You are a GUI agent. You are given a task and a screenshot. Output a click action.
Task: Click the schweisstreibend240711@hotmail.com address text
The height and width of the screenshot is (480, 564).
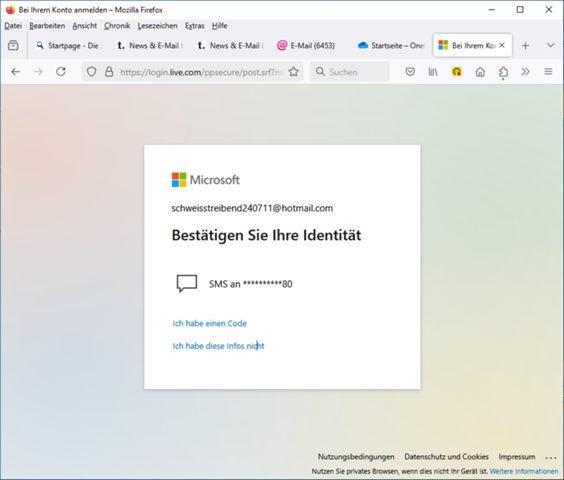[x=252, y=208]
